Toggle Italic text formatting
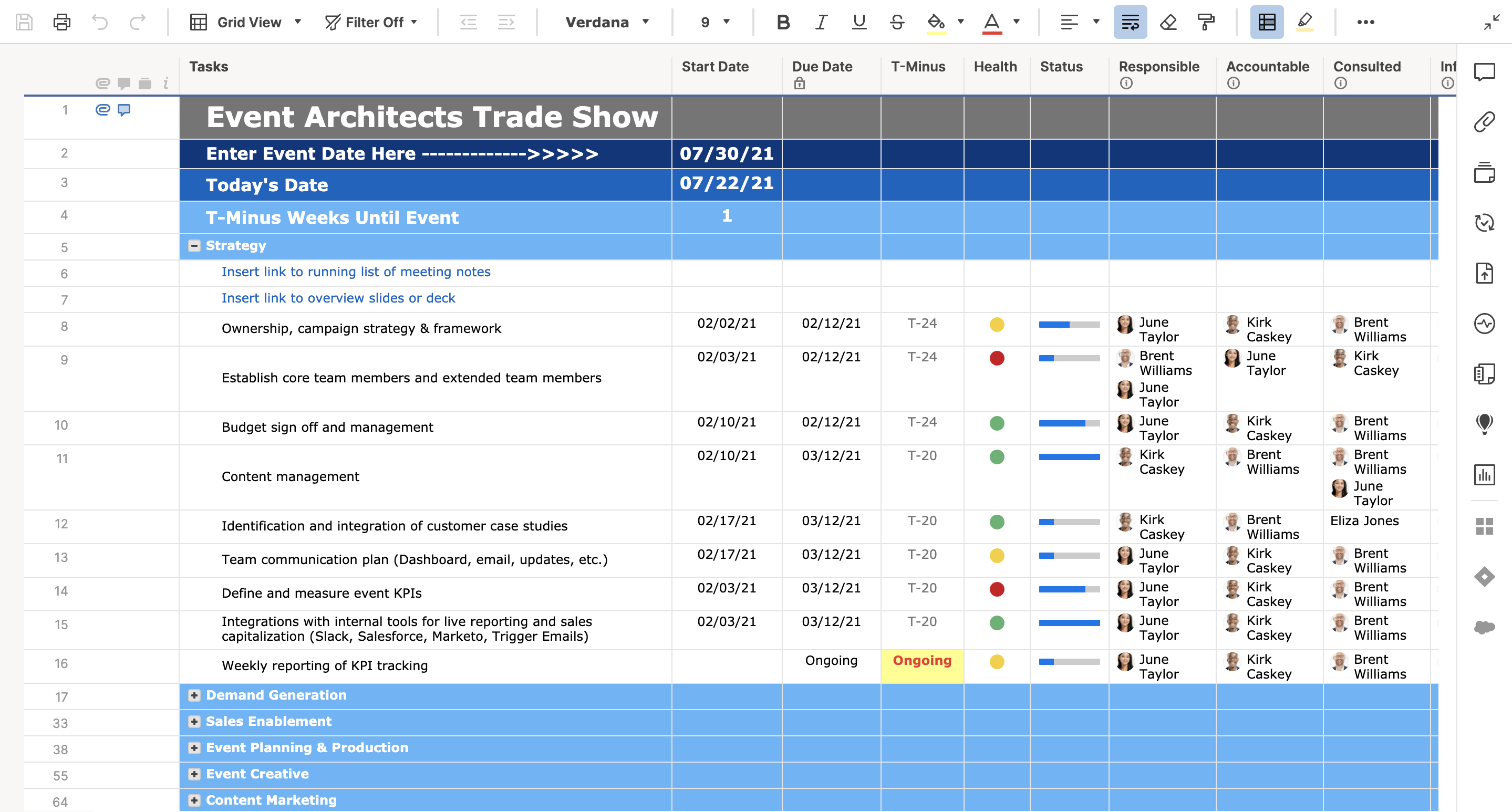 click(821, 22)
